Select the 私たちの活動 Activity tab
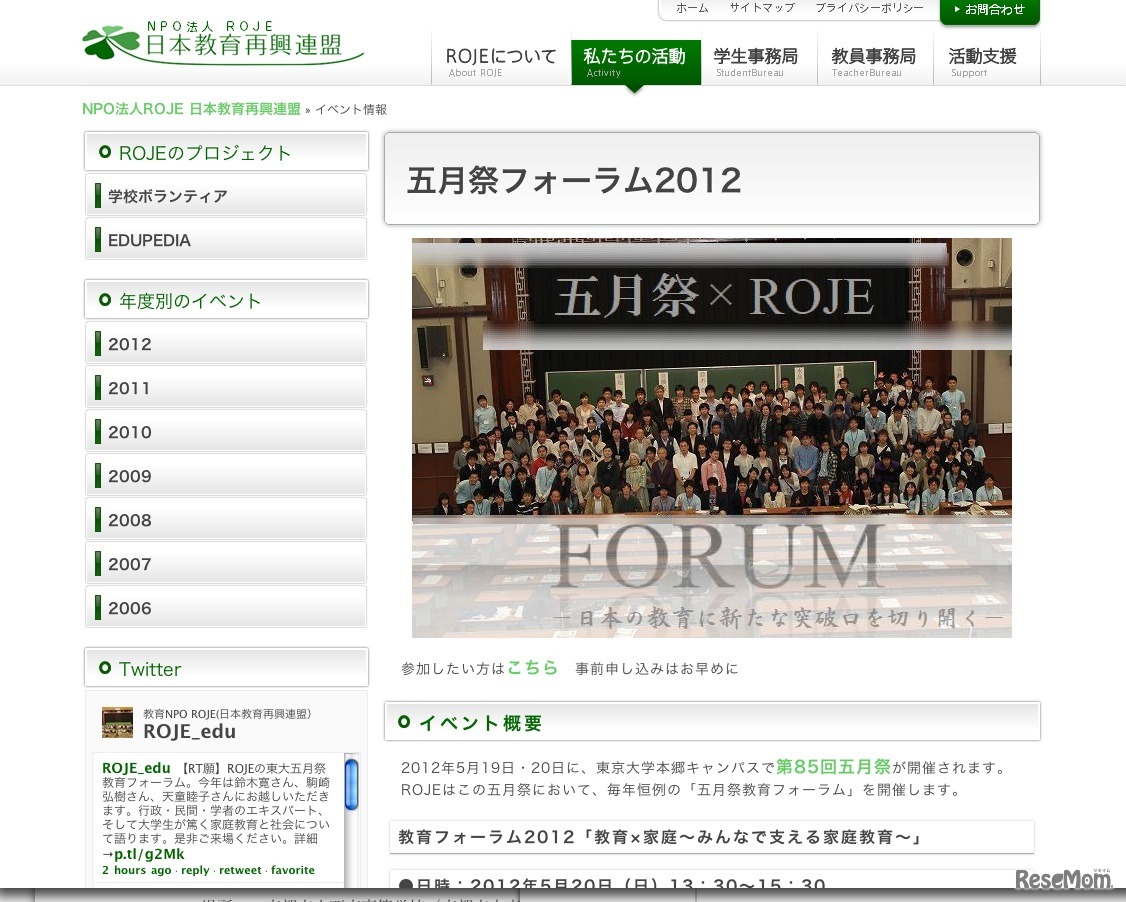The image size is (1126, 902). click(x=635, y=61)
